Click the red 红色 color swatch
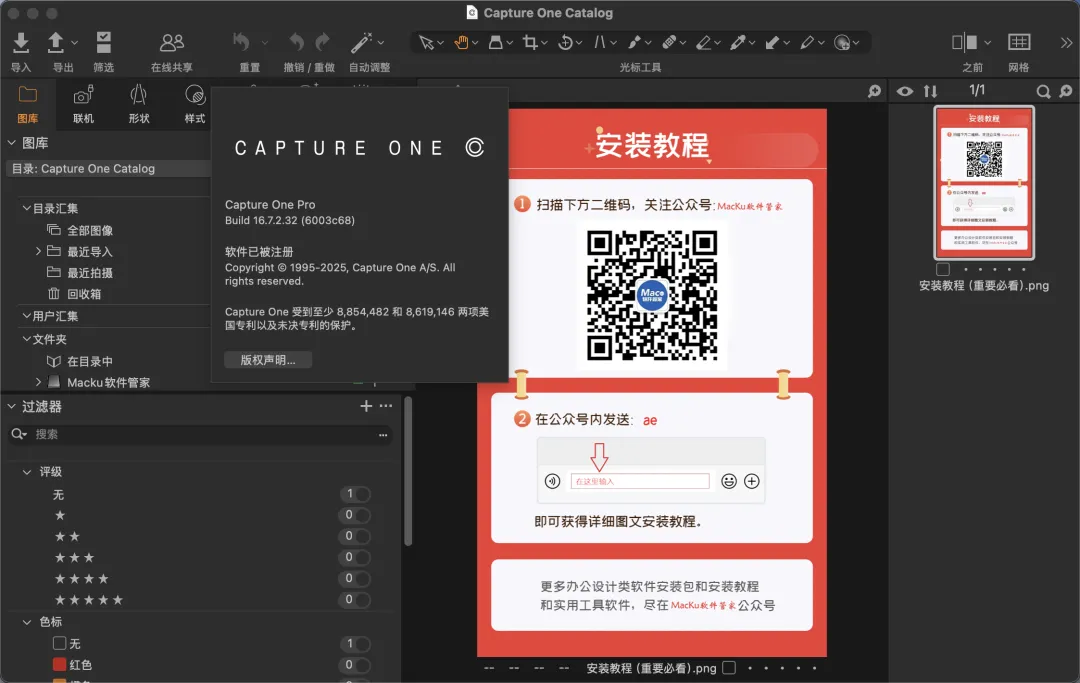Screen dimensions: 1080x683 click(x=59, y=665)
